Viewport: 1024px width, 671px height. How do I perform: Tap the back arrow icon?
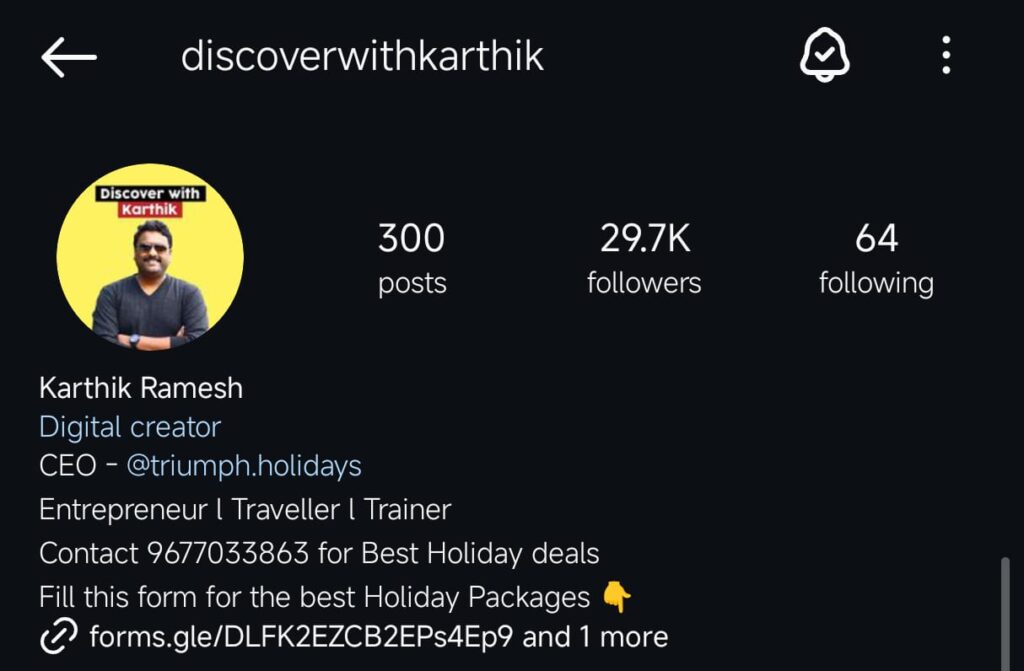click(69, 57)
